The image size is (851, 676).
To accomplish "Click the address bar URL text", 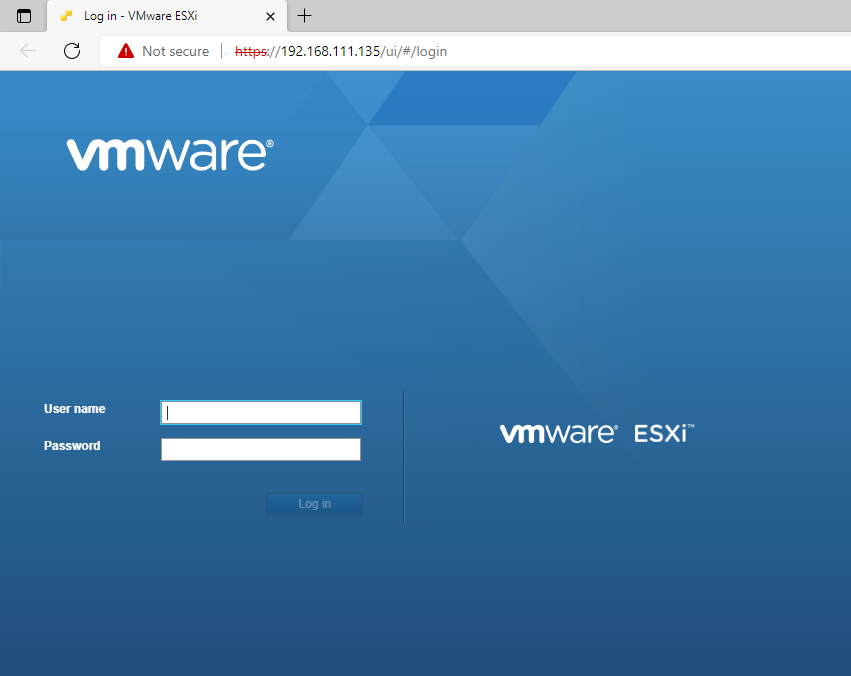I will (341, 51).
